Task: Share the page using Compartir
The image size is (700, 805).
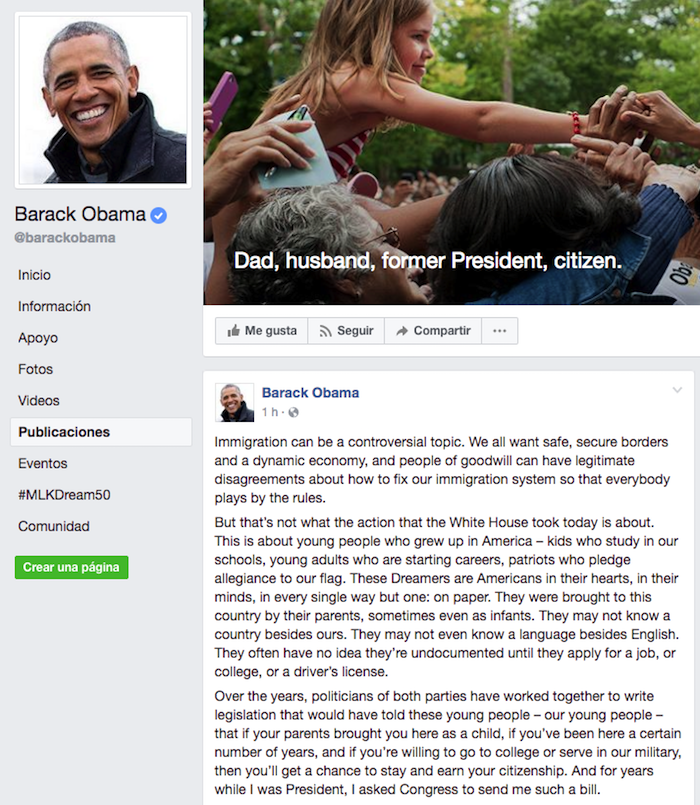Action: (x=433, y=331)
